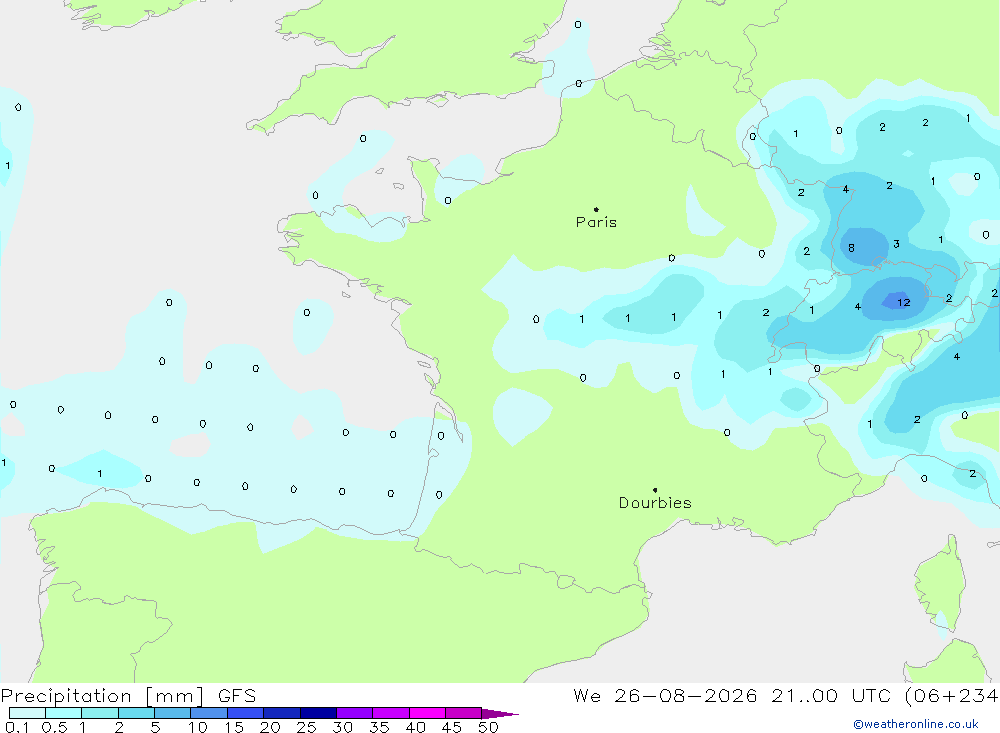Click the Precipitation [mm] GFS title

(x=128, y=696)
